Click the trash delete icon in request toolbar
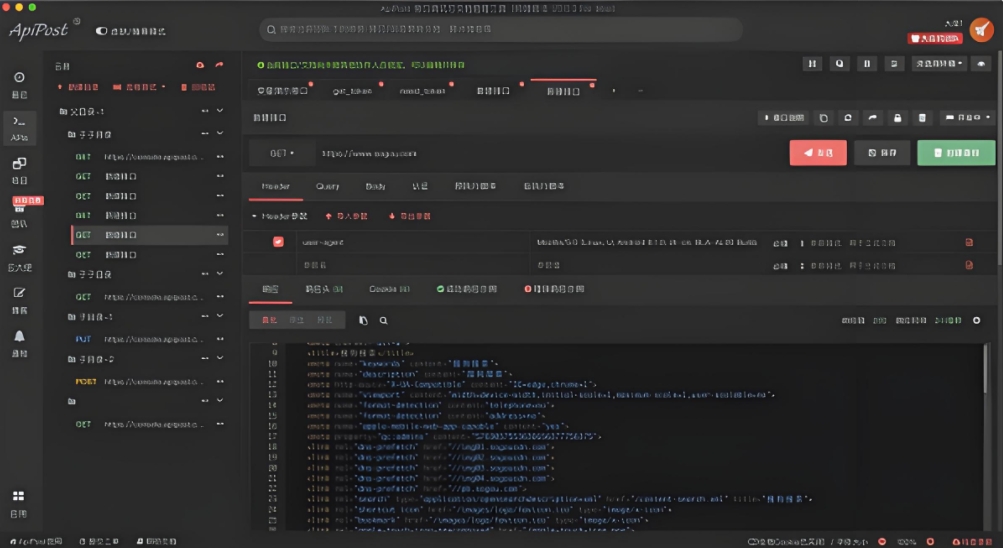 (x=922, y=118)
